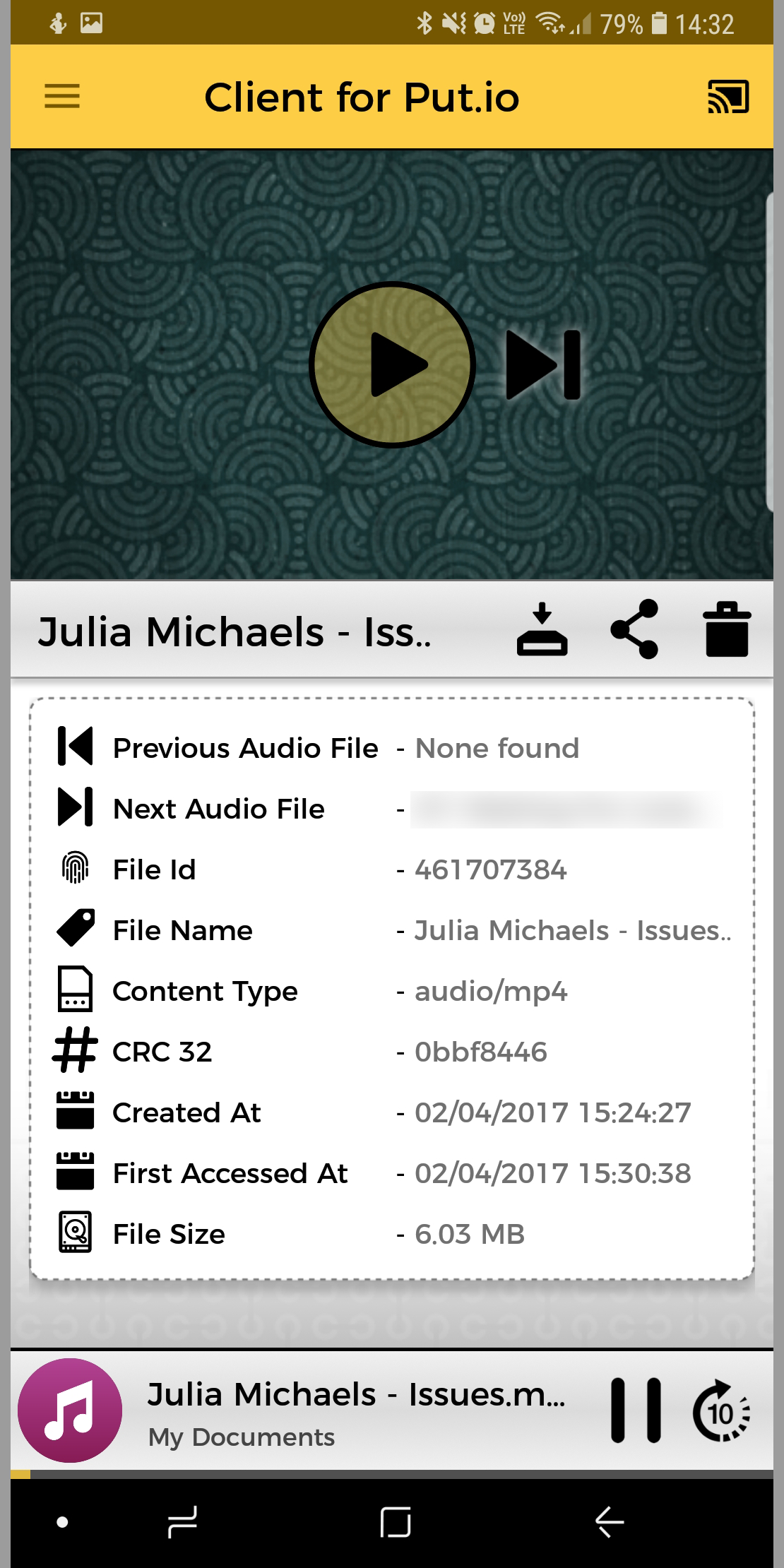Tap the navigation bar dot button
This screenshot has width=784, height=1568.
pyautogui.click(x=62, y=1521)
